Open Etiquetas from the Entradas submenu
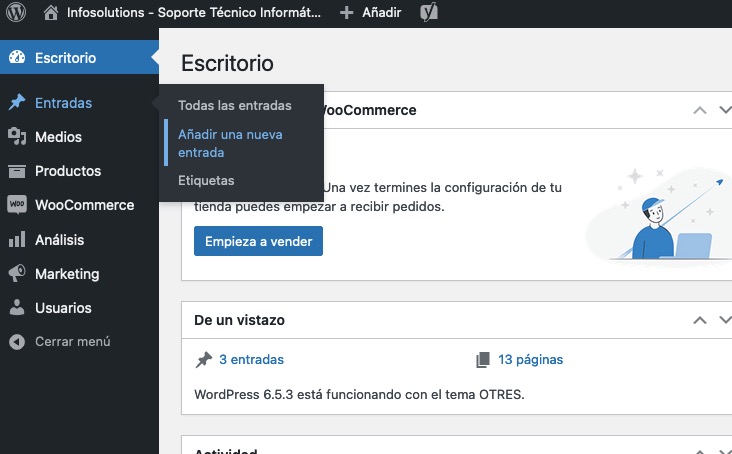Screen dimensions: 732x454 206,181
